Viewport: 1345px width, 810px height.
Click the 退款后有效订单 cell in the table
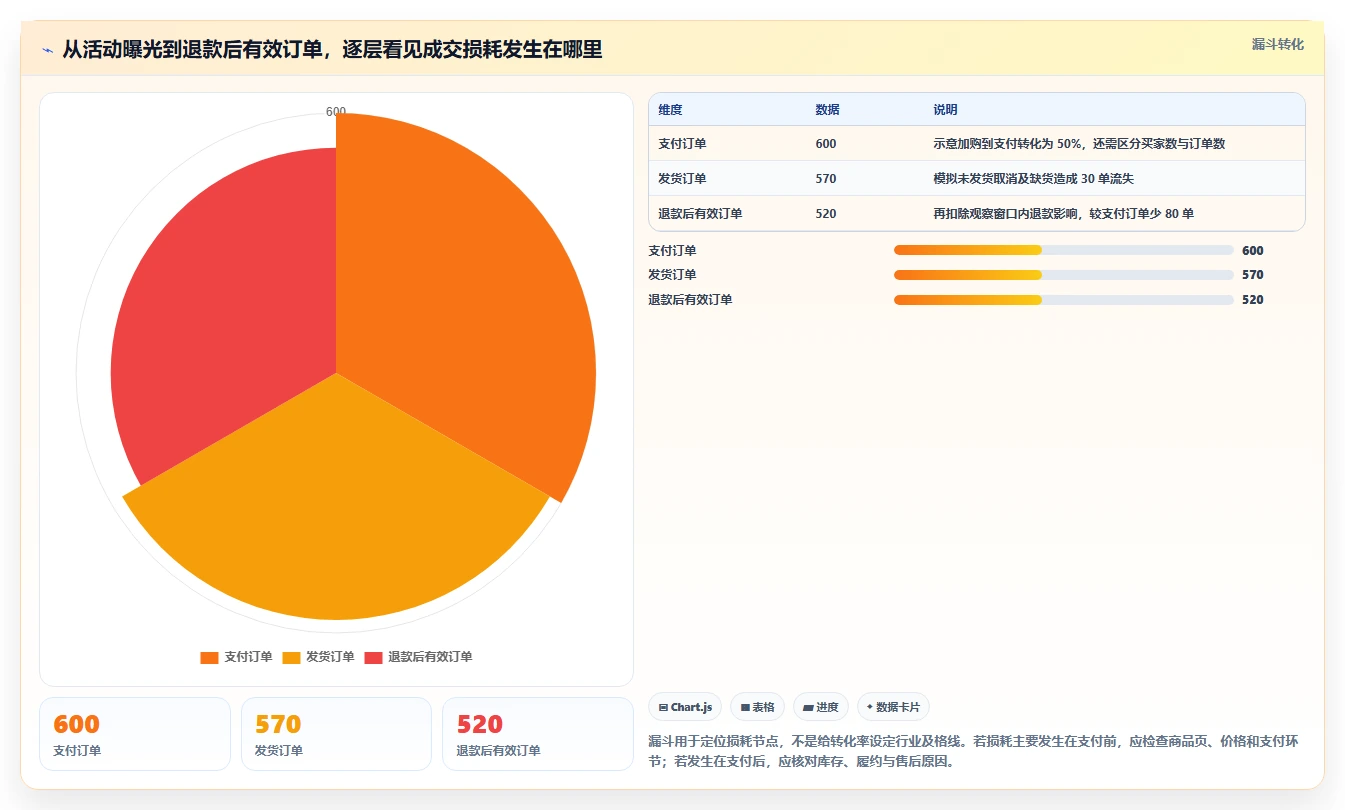pyautogui.click(x=700, y=214)
